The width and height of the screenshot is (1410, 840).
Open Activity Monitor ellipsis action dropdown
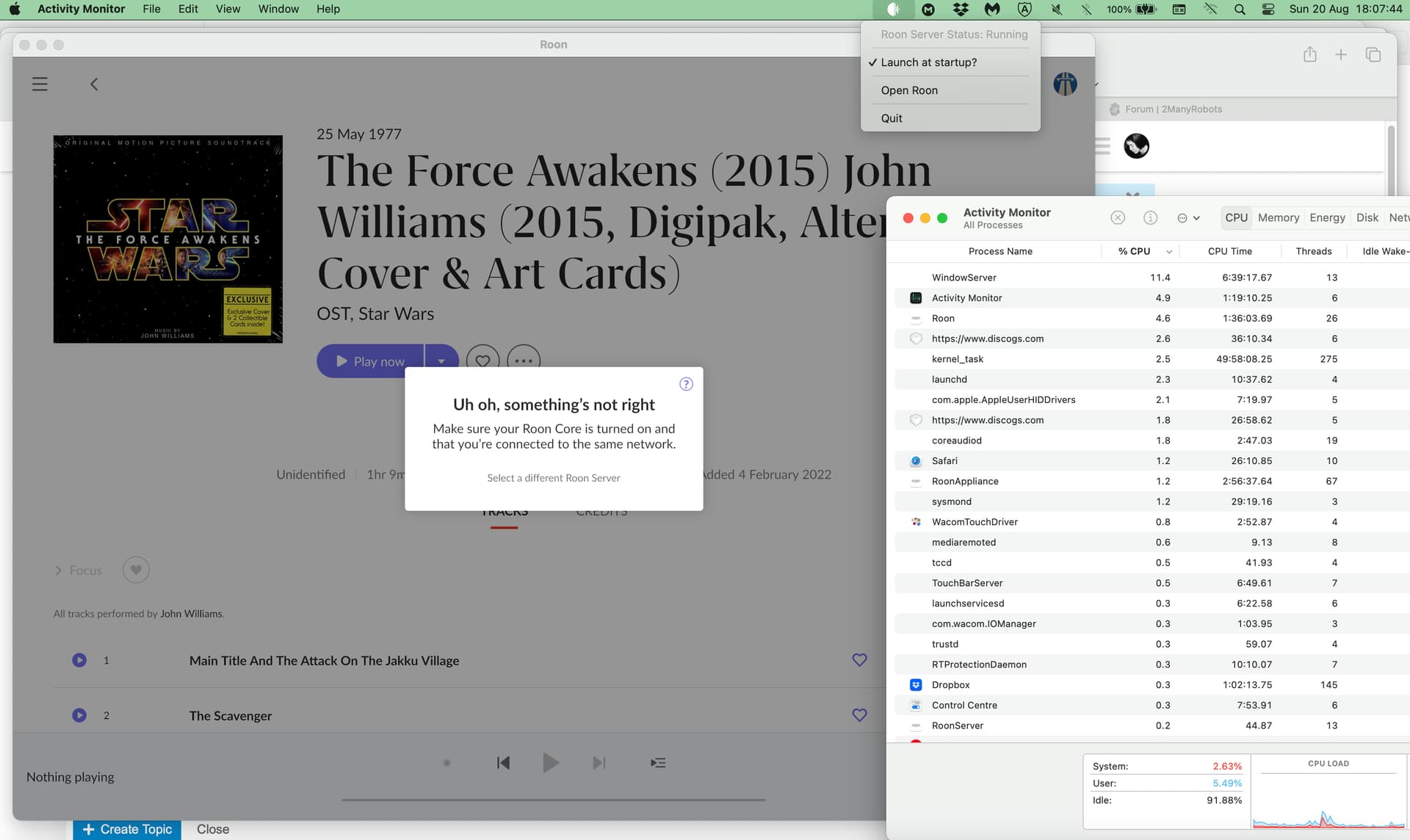pyautogui.click(x=1188, y=217)
